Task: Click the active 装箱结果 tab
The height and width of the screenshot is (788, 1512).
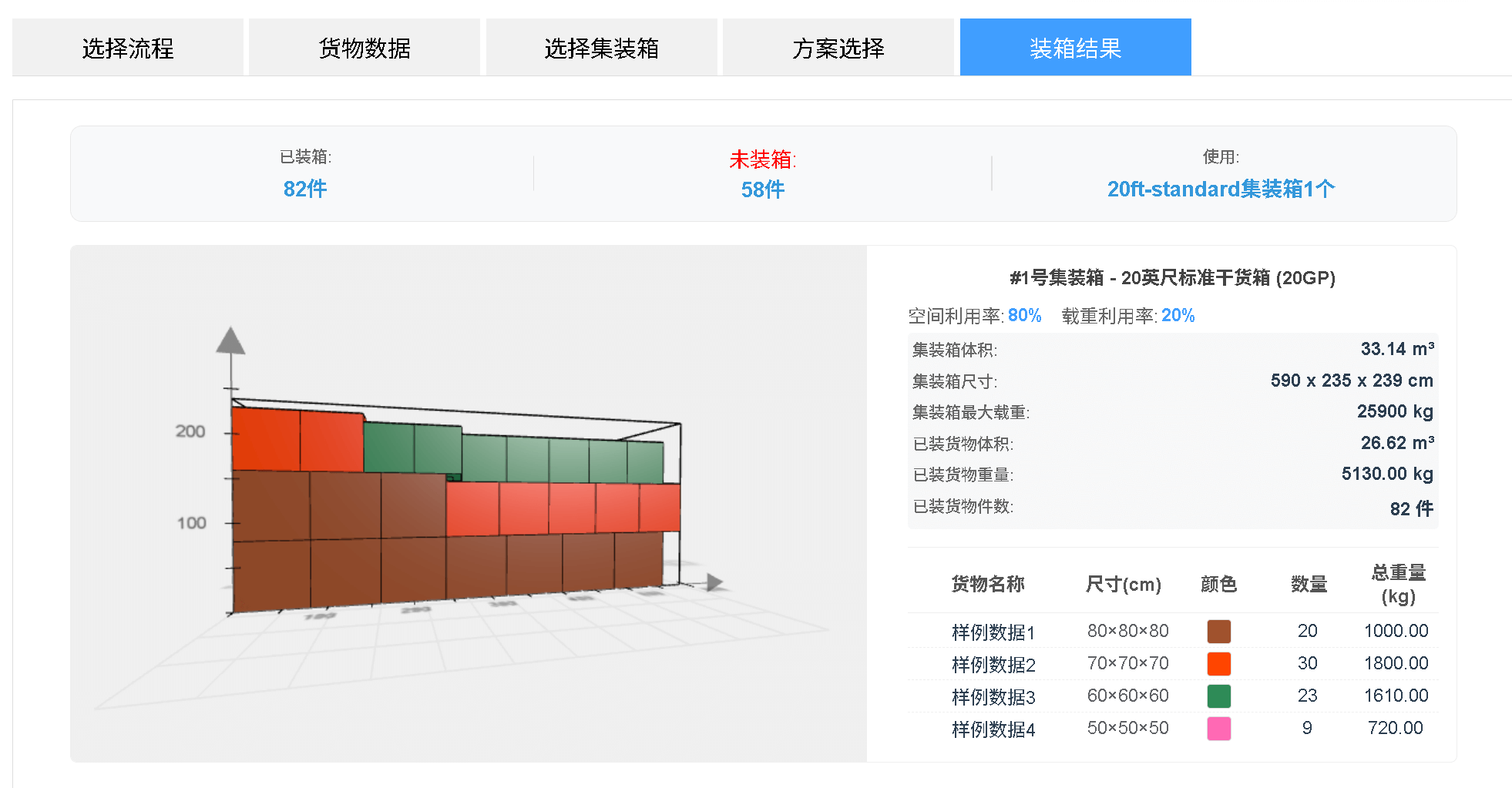Action: [1075, 47]
